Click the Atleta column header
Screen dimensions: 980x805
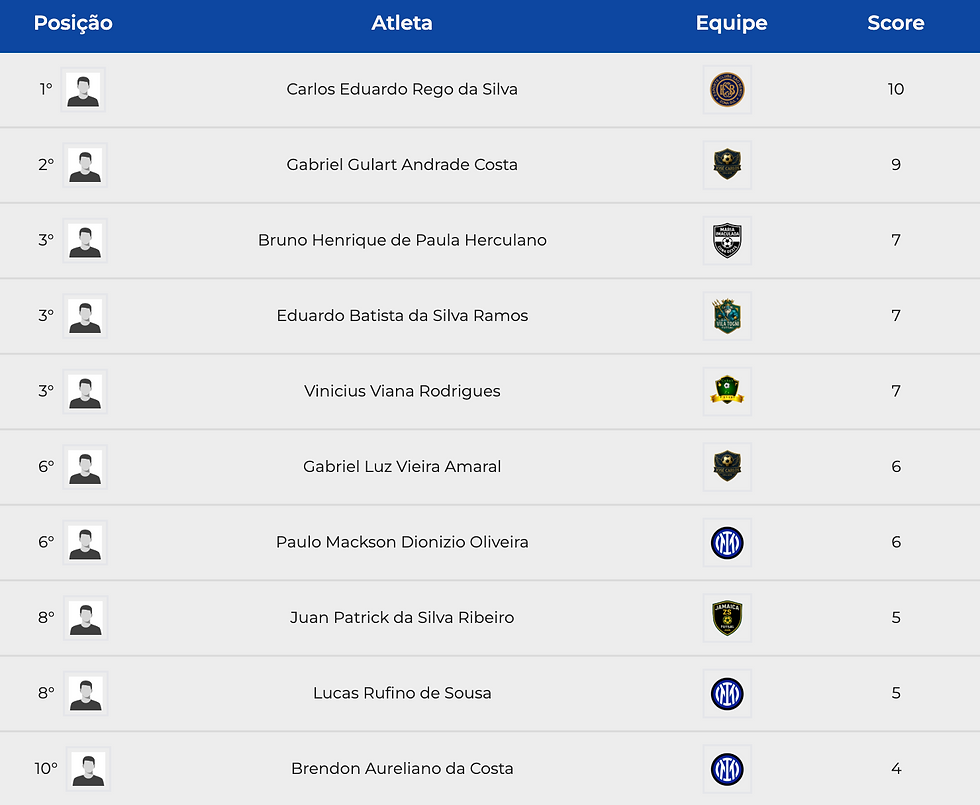click(x=402, y=24)
